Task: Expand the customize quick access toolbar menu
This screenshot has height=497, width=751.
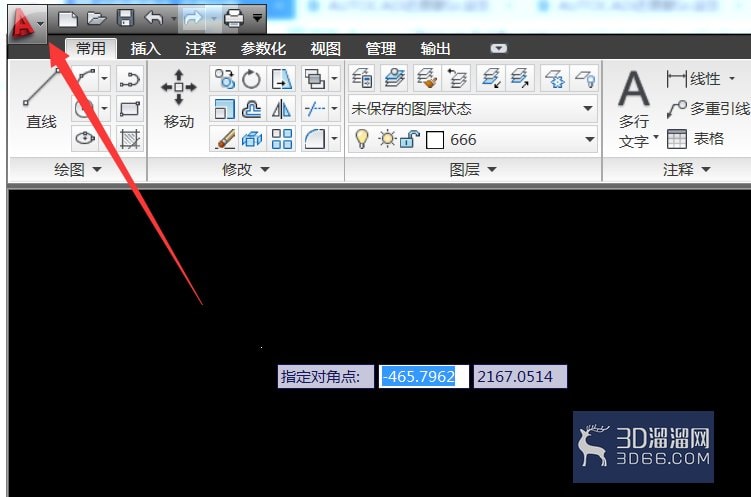Action: [257, 19]
